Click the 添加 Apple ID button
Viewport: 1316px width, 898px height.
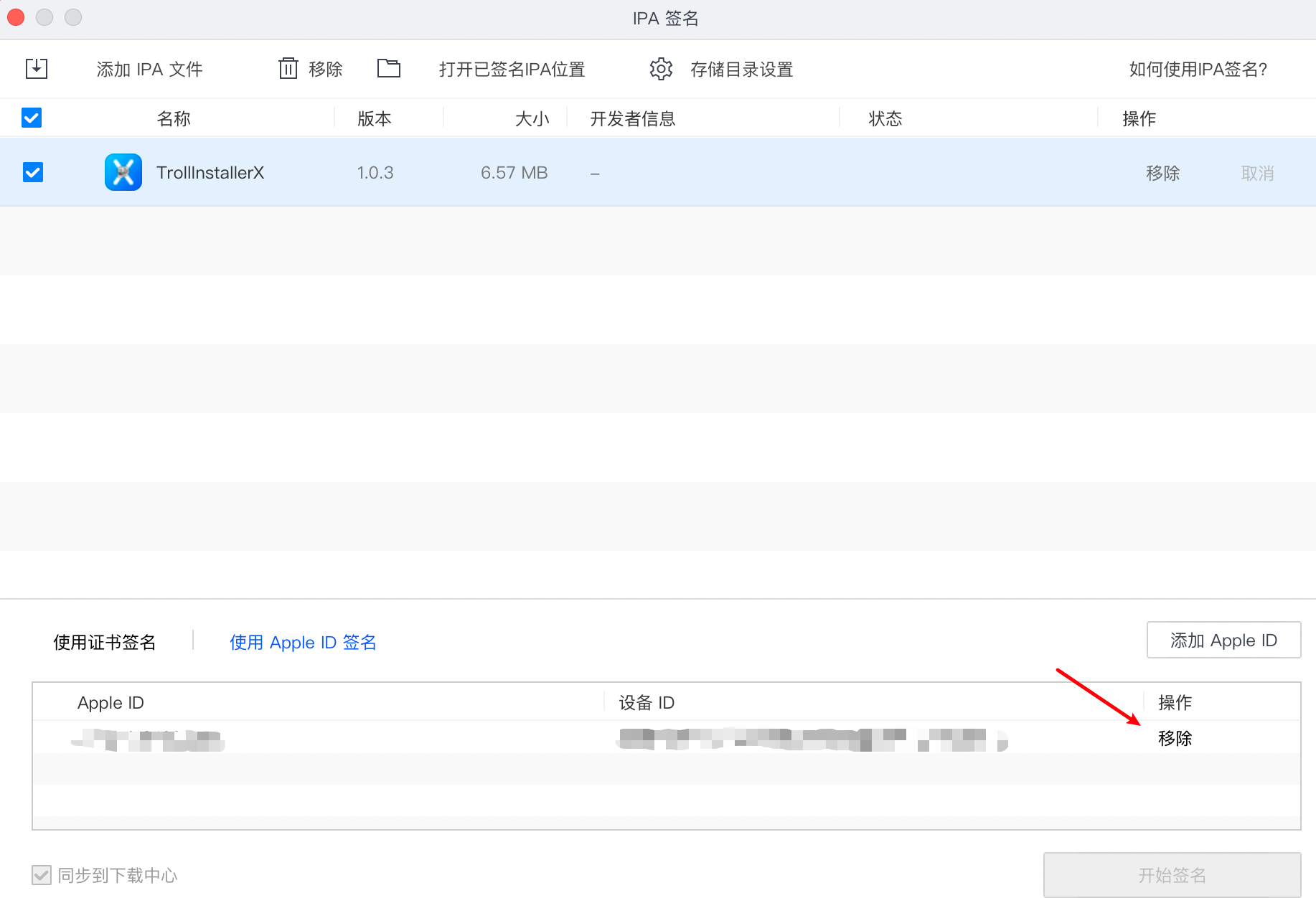(1224, 640)
